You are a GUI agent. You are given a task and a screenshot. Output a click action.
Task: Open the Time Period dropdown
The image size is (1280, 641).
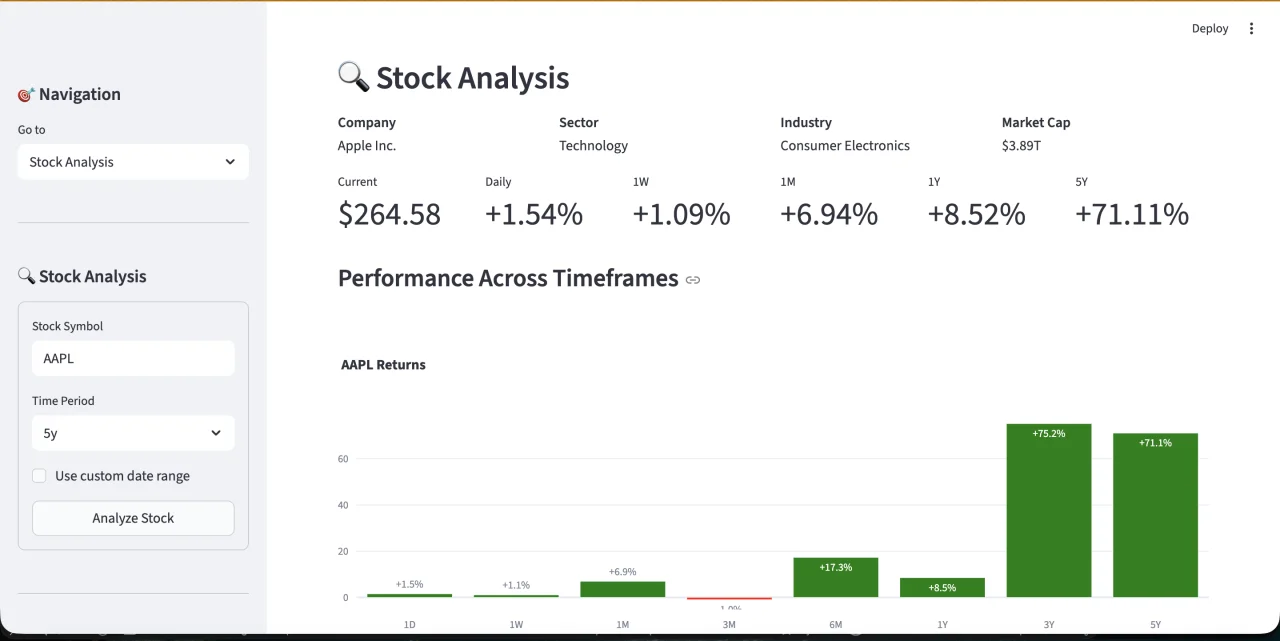click(x=133, y=433)
